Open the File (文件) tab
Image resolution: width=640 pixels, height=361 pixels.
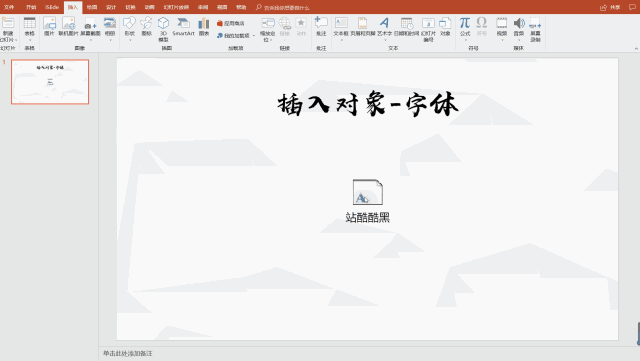point(9,7)
